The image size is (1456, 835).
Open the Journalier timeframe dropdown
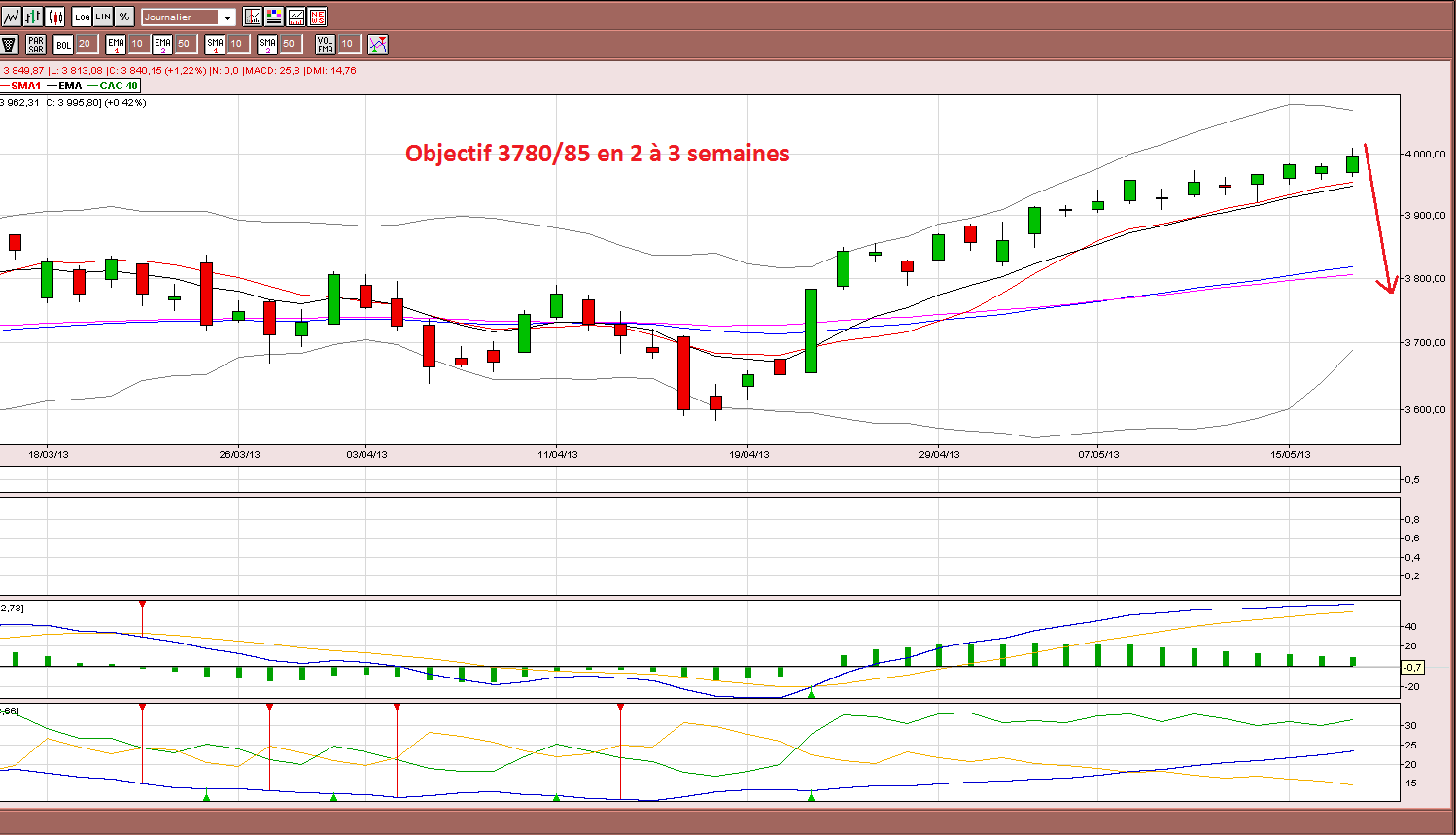tap(189, 17)
